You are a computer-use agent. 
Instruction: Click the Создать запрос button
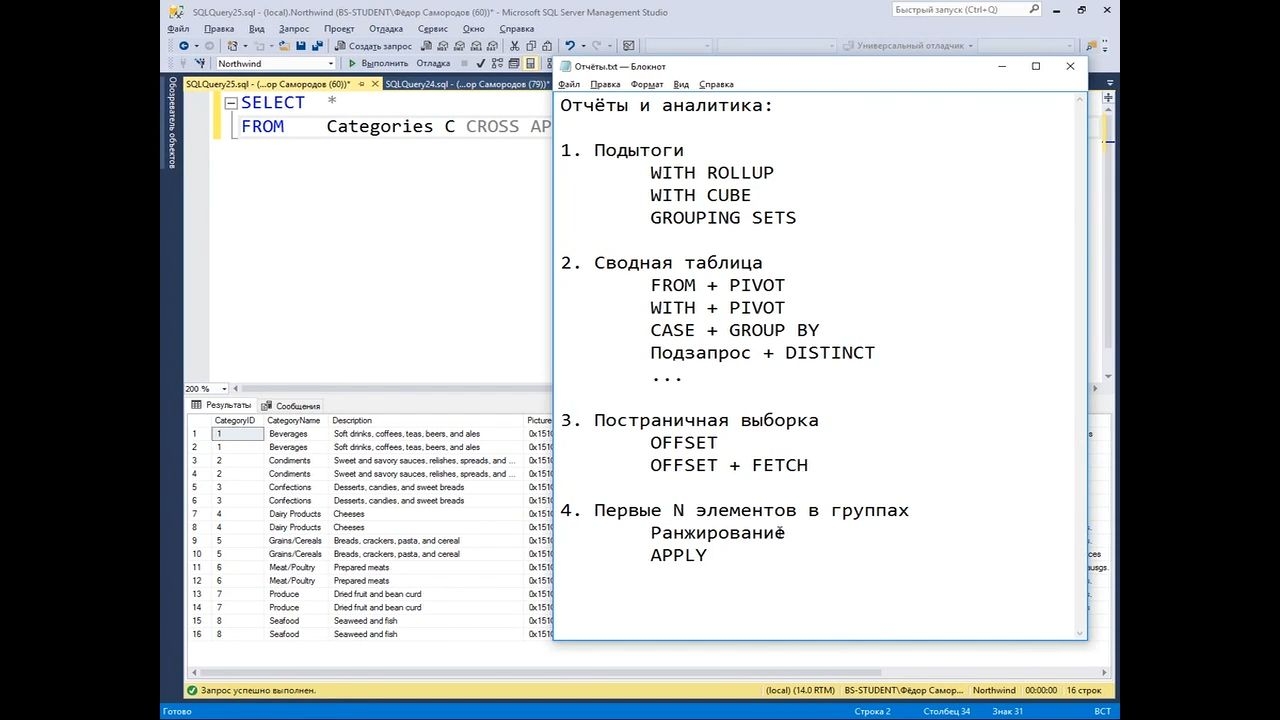373,46
